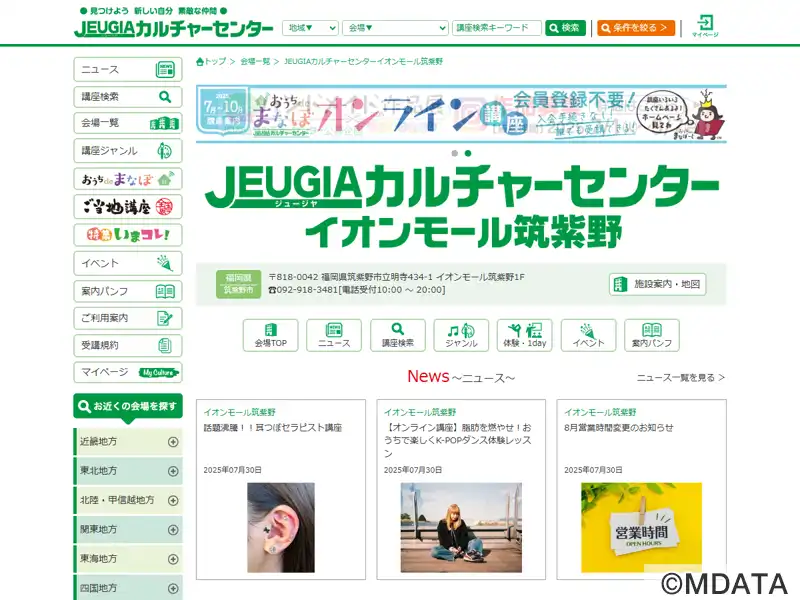Open the 8月営業時間変更のお知らせ news title
The width and height of the screenshot is (800, 600).
[x=618, y=428]
